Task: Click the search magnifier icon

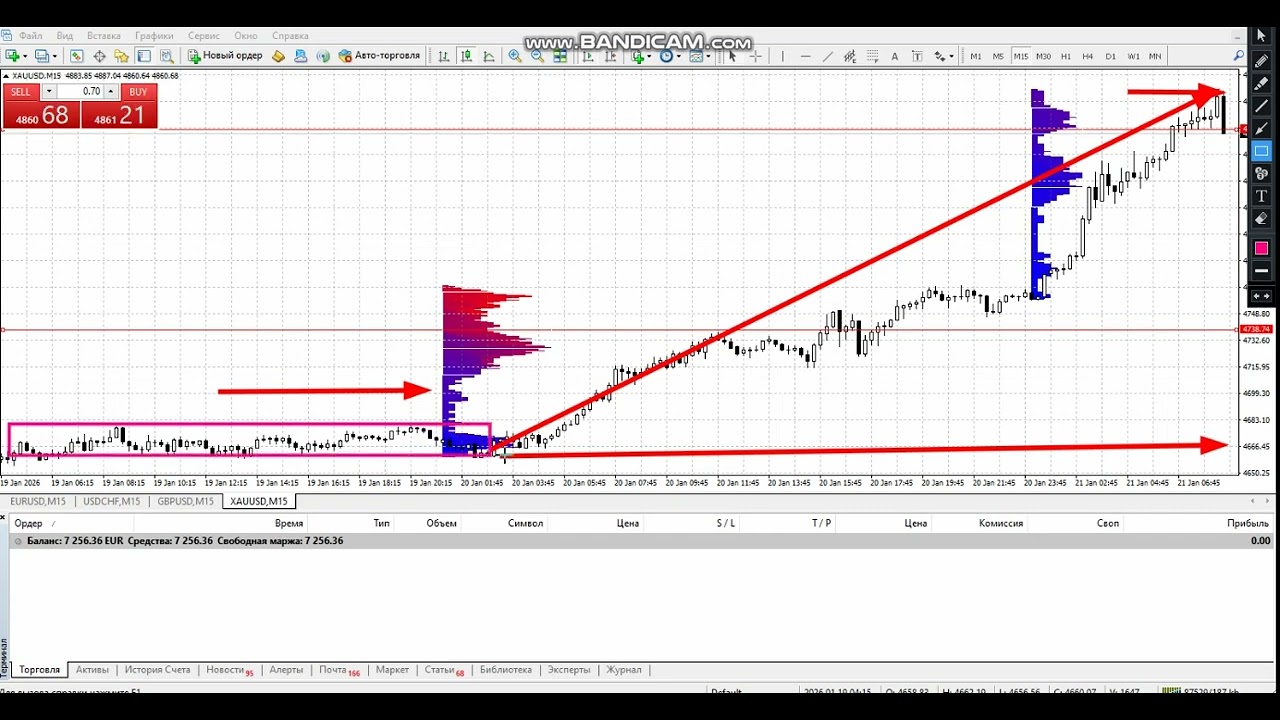Action: 1238,56
